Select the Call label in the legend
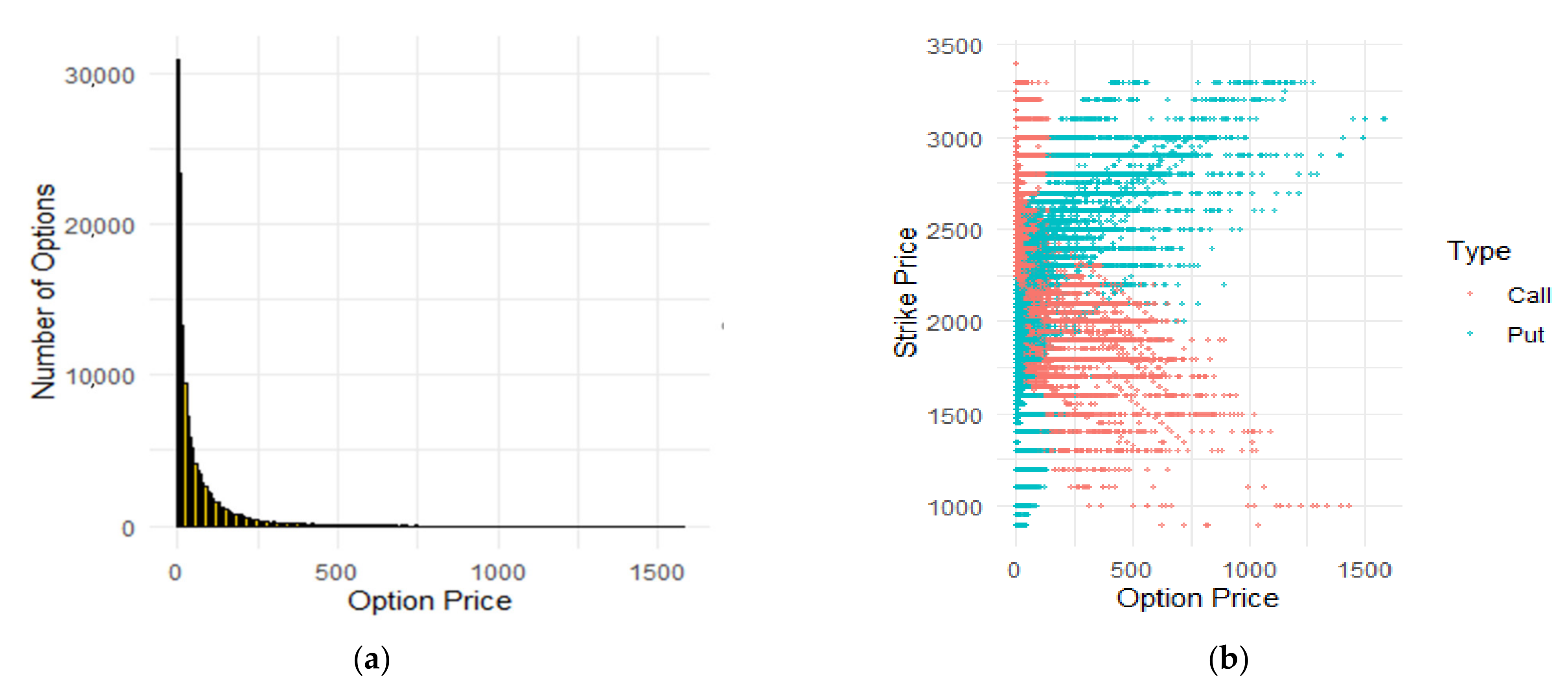1568x692 pixels. coord(1528,295)
